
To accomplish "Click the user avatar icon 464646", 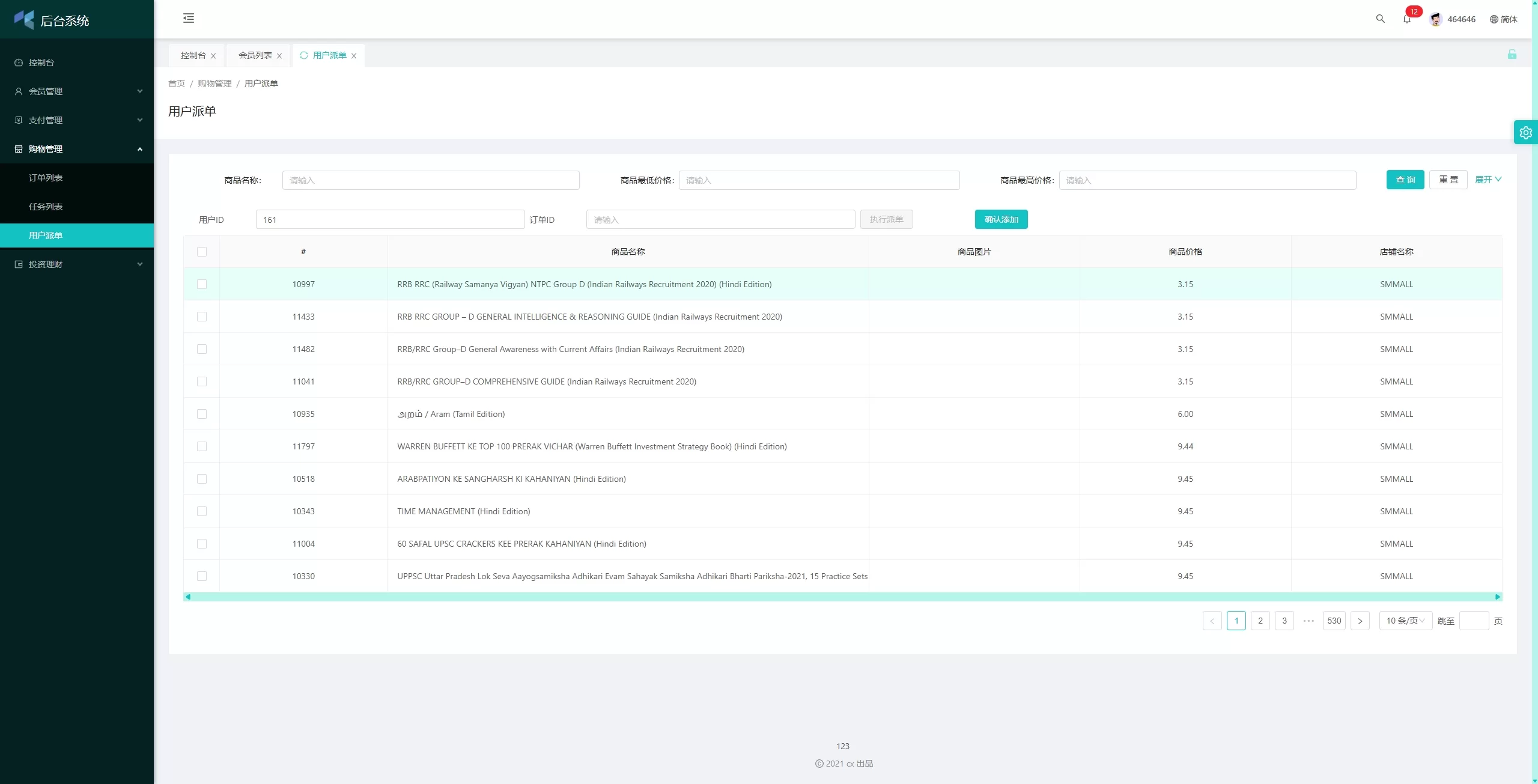I will (1435, 19).
